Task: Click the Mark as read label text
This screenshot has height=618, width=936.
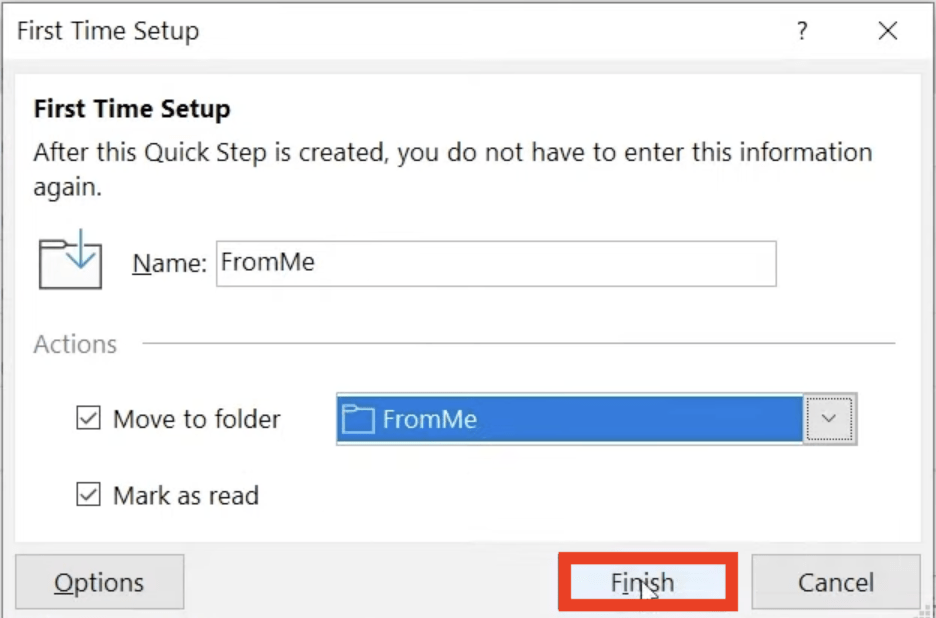Action: click(186, 496)
